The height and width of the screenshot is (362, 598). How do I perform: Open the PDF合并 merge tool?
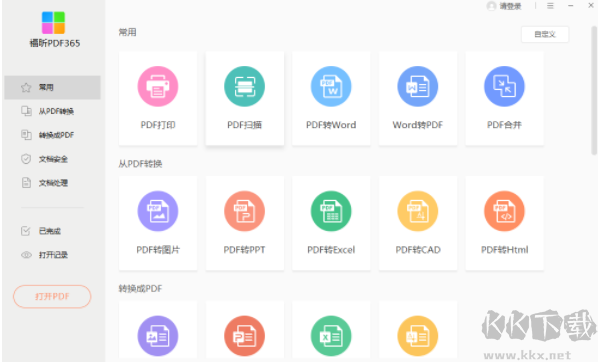pyautogui.click(x=504, y=98)
